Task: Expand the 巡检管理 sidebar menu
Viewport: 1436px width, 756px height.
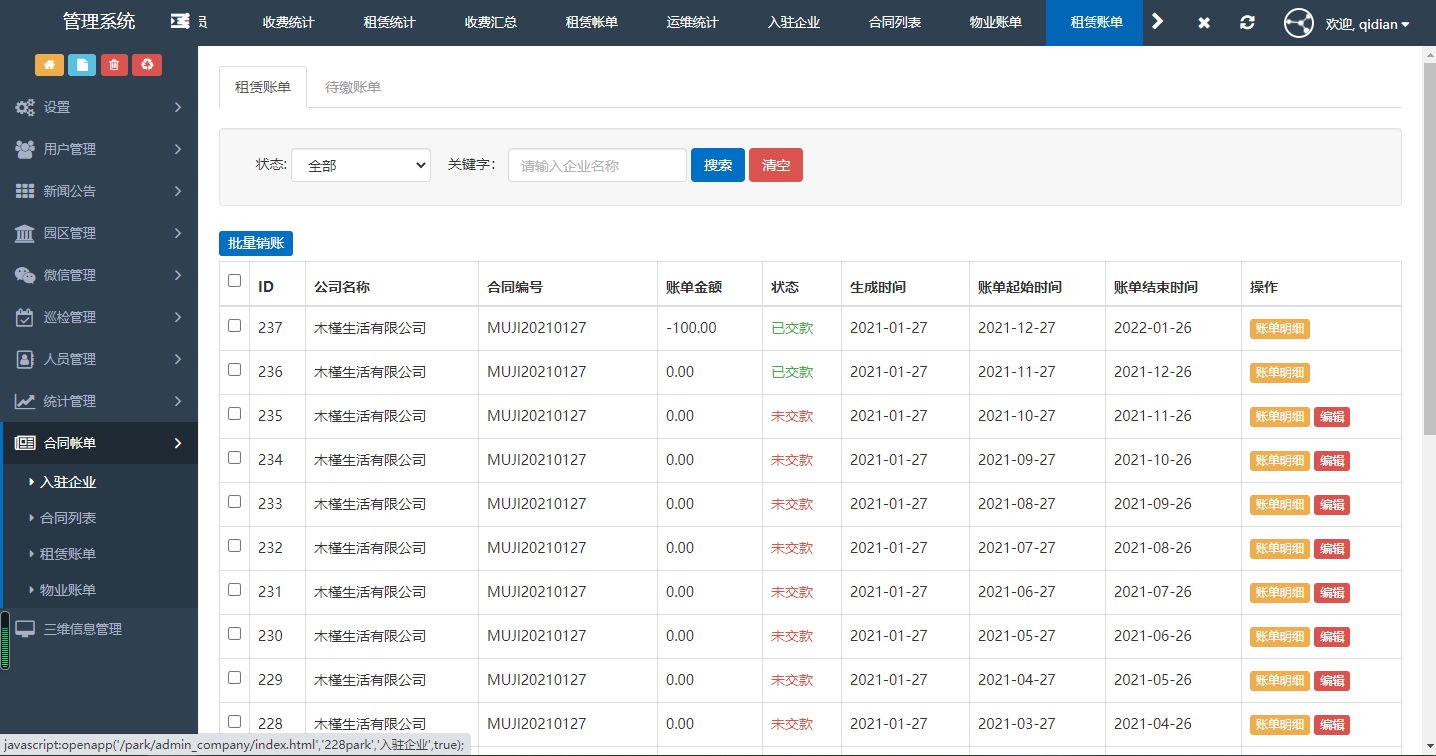Action: 99,317
